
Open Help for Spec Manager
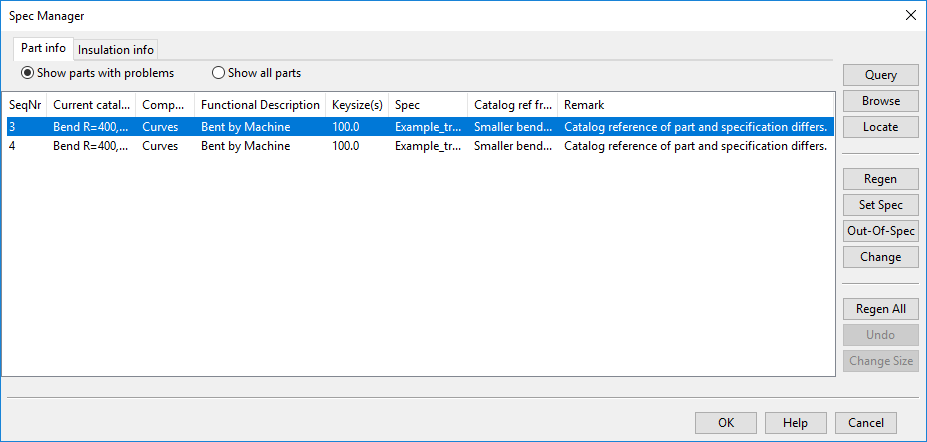coord(795,423)
